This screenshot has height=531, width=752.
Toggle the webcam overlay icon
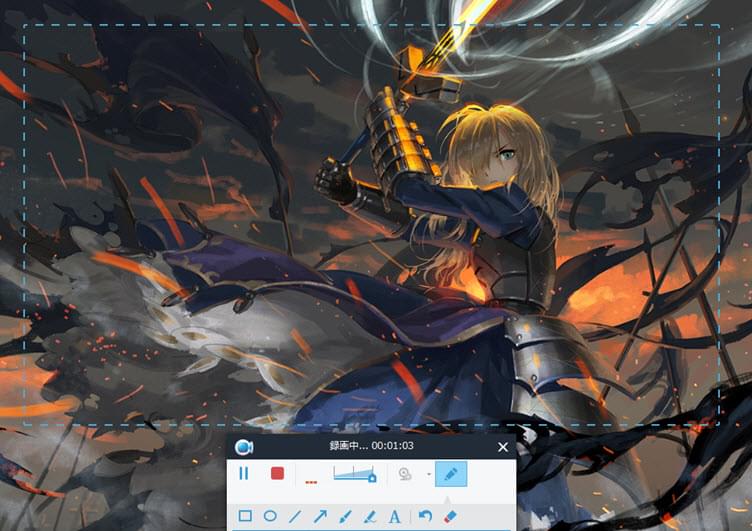[405, 474]
